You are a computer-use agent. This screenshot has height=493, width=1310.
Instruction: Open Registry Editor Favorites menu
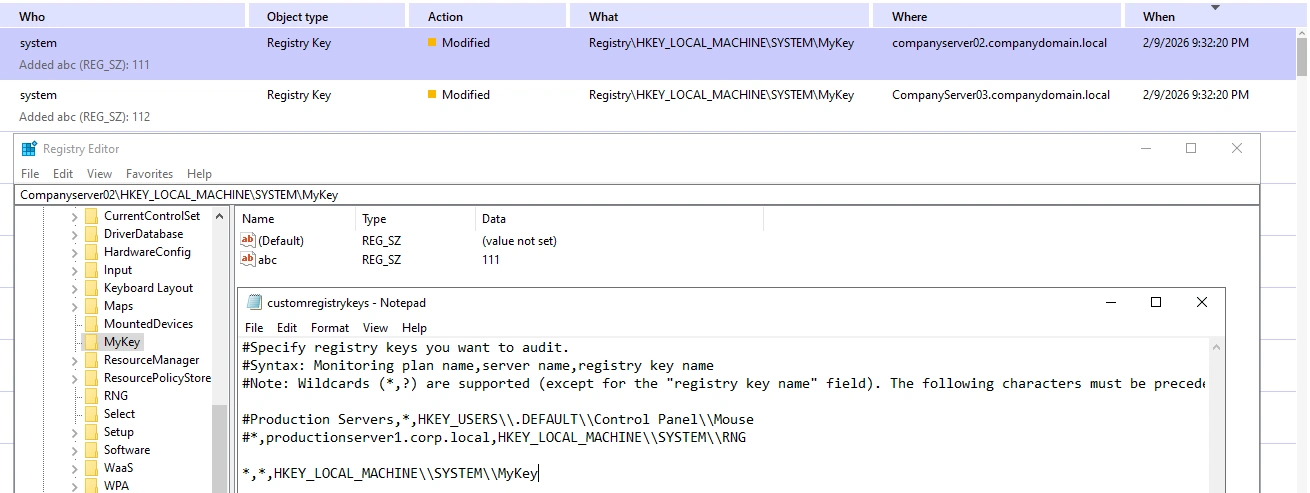point(149,174)
